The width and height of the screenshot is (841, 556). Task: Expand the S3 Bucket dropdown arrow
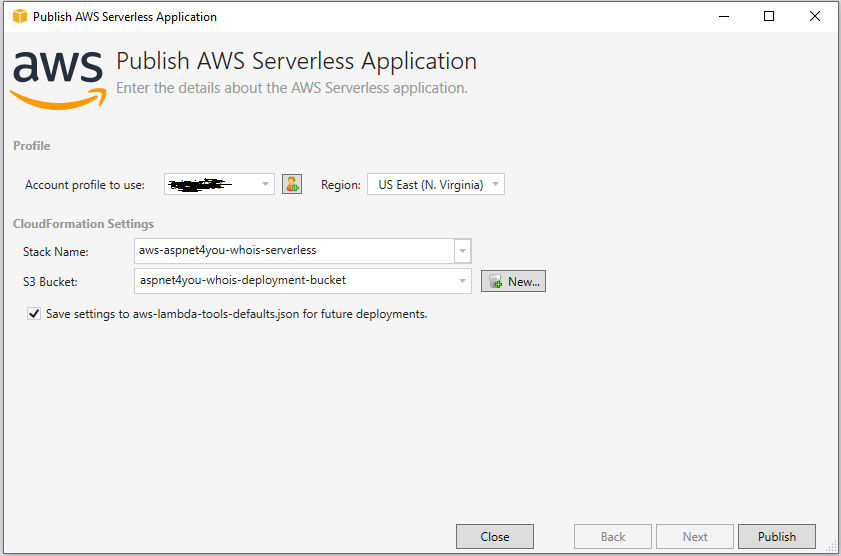(x=462, y=281)
